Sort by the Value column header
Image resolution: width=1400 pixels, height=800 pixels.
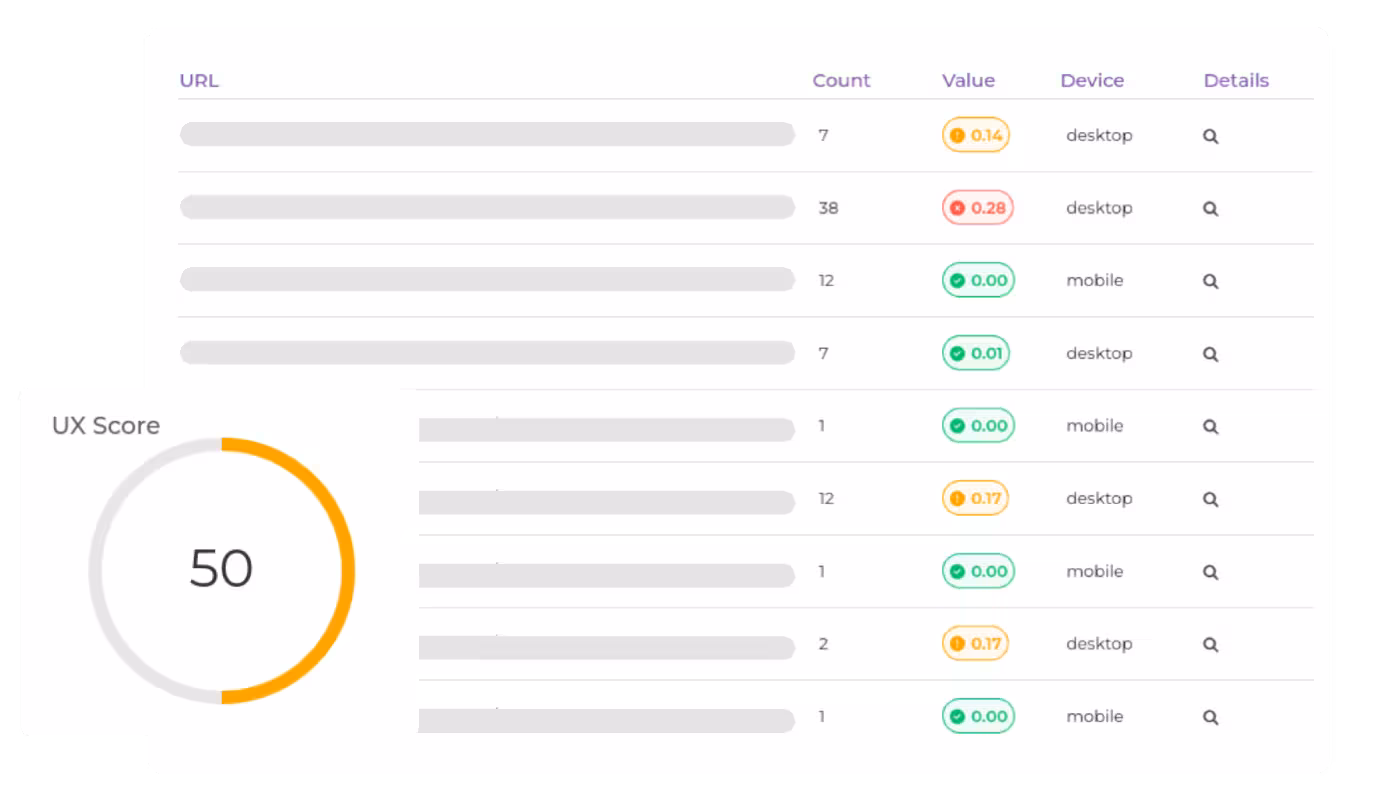[968, 81]
